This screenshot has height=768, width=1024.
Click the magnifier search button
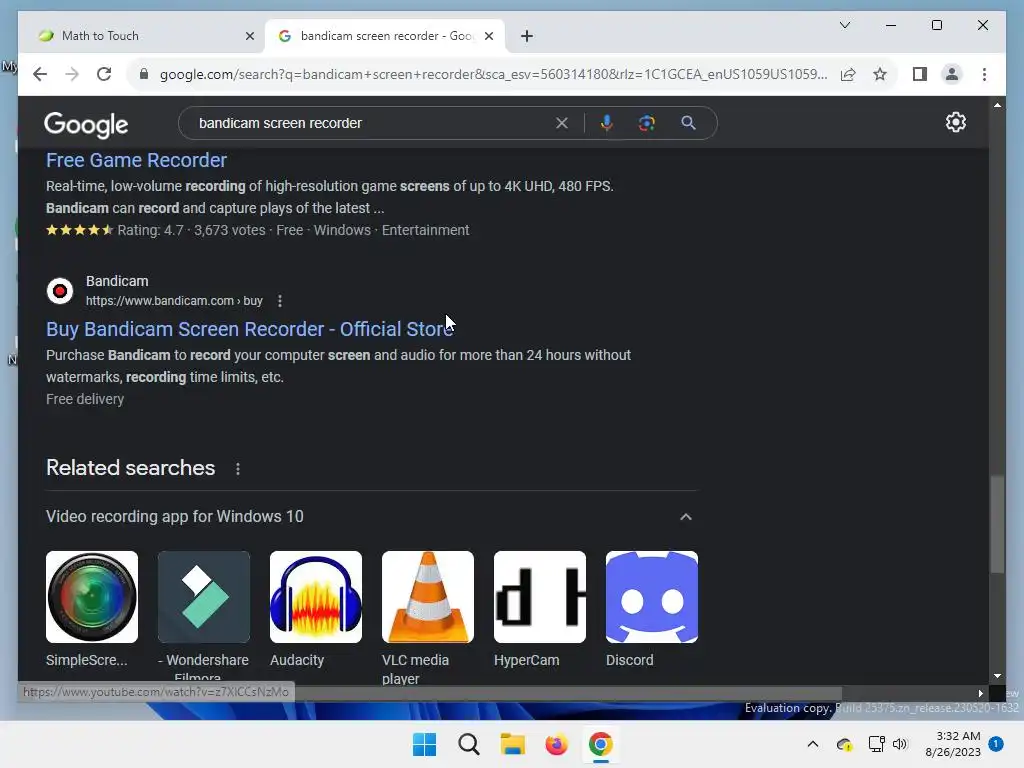pos(688,123)
